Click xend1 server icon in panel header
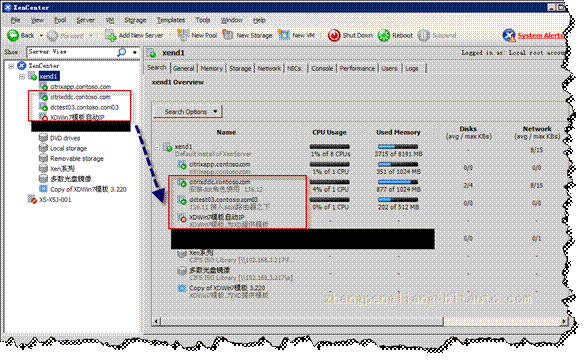The image size is (588, 361). [152, 53]
